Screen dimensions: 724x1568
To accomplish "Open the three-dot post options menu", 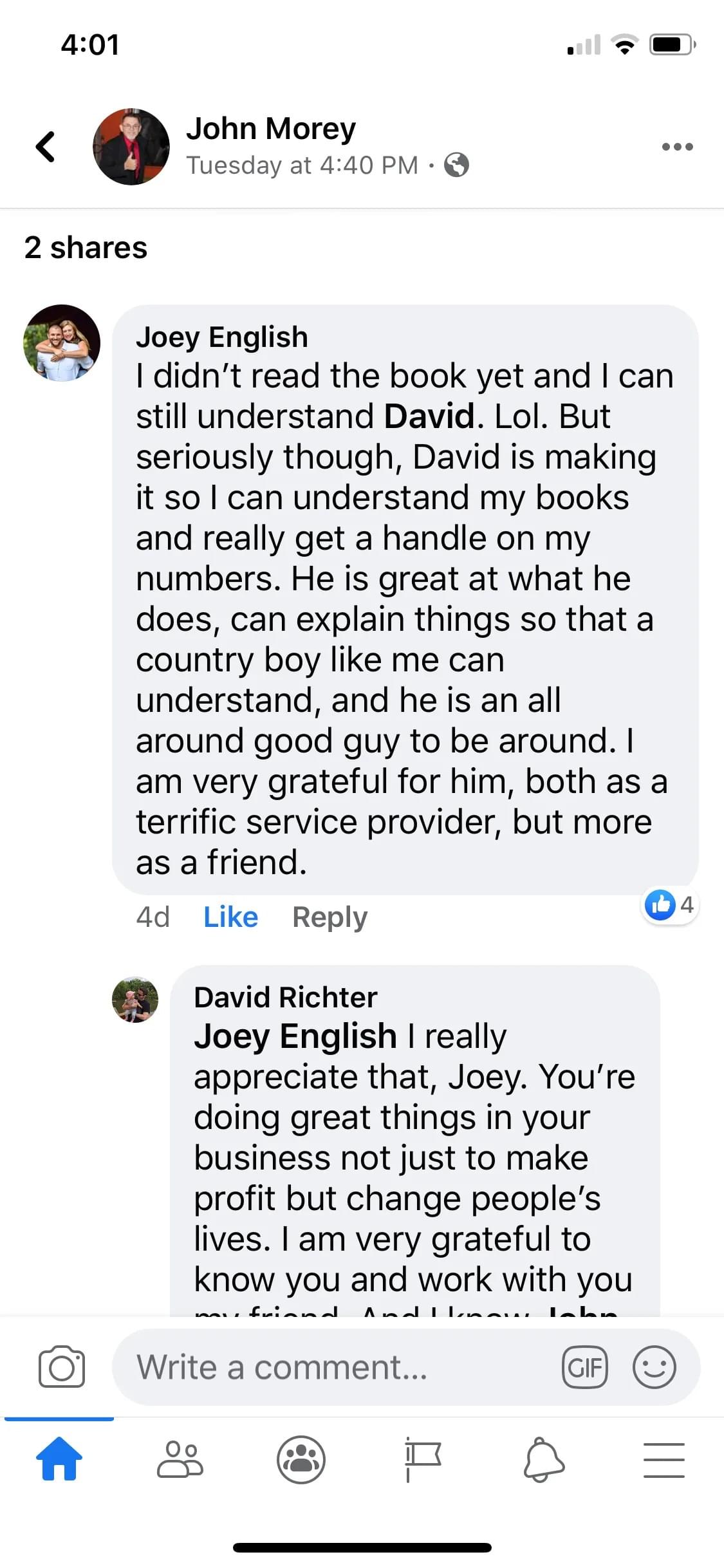I will (x=677, y=147).
